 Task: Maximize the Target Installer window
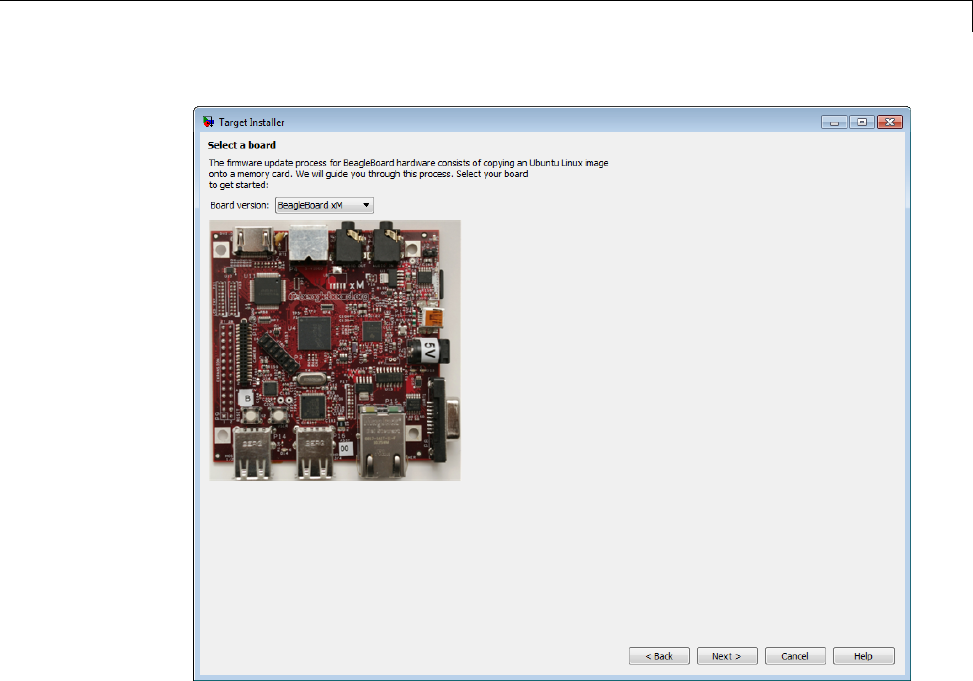click(862, 122)
